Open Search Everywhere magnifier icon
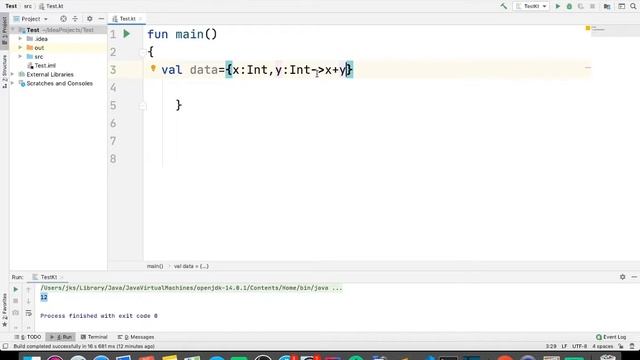Image resolution: width=640 pixels, height=360 pixels. (633, 6)
